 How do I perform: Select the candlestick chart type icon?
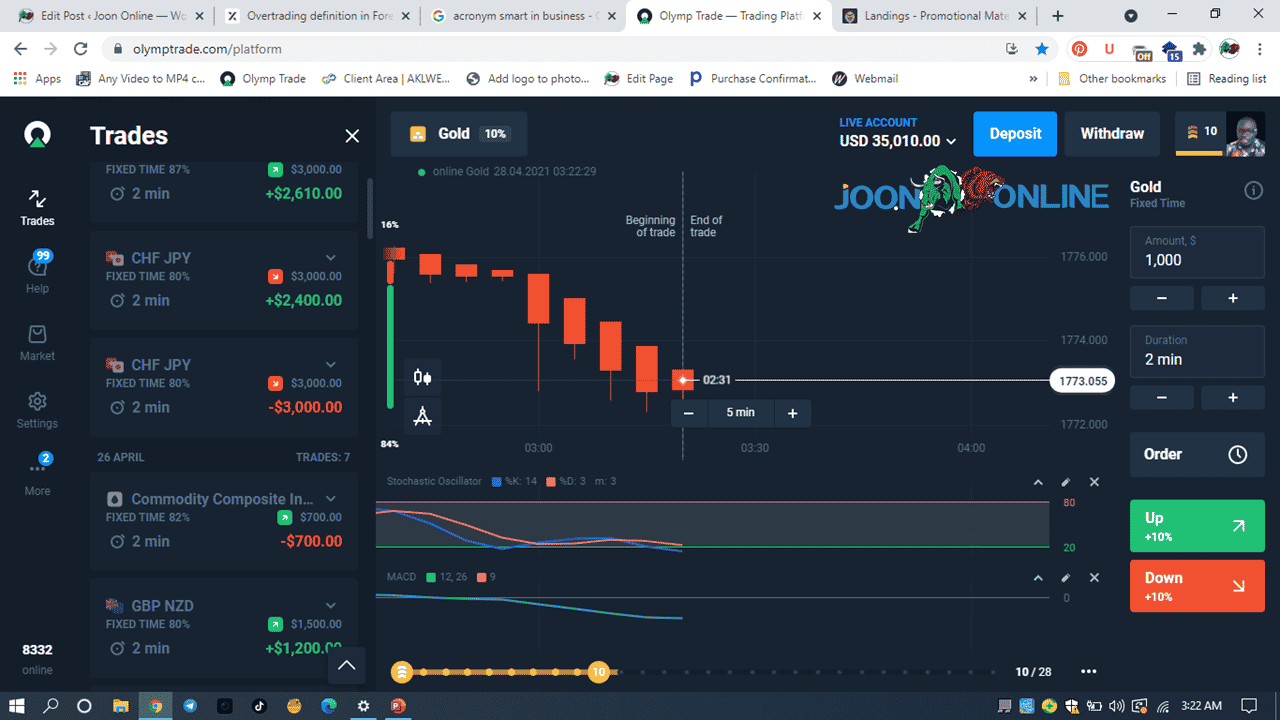point(423,377)
